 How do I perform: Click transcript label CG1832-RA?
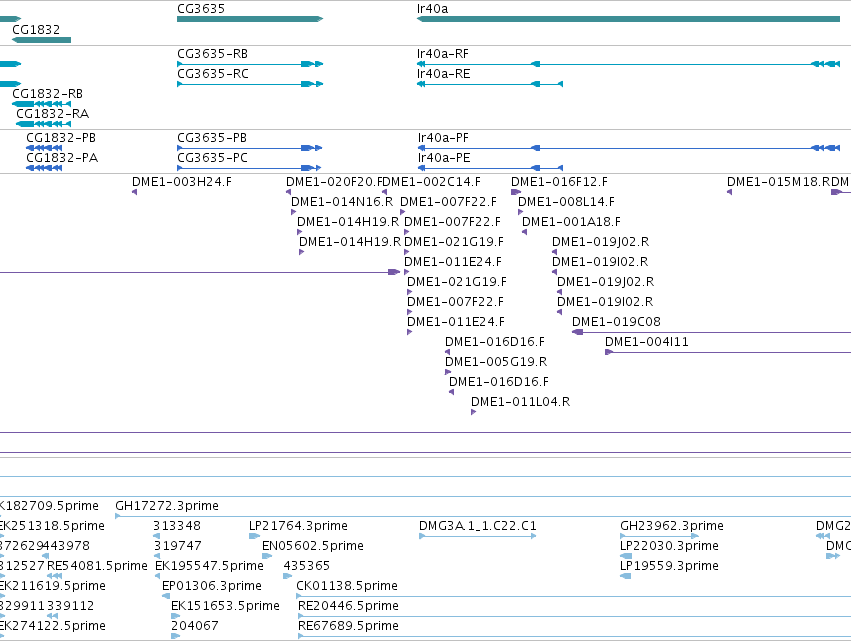(x=53, y=114)
